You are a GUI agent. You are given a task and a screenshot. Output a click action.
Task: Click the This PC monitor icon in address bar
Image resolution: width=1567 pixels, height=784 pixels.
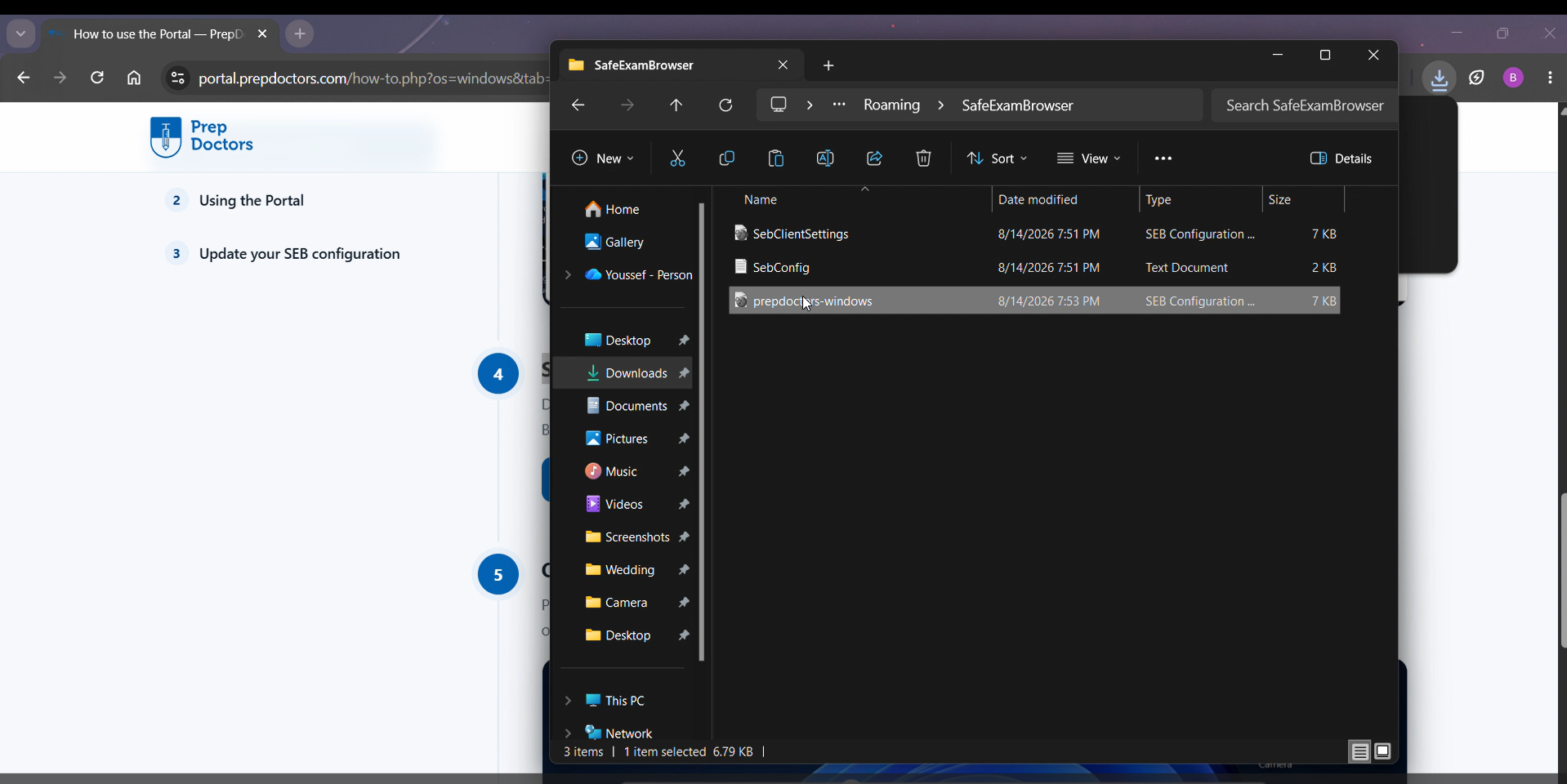tap(779, 105)
